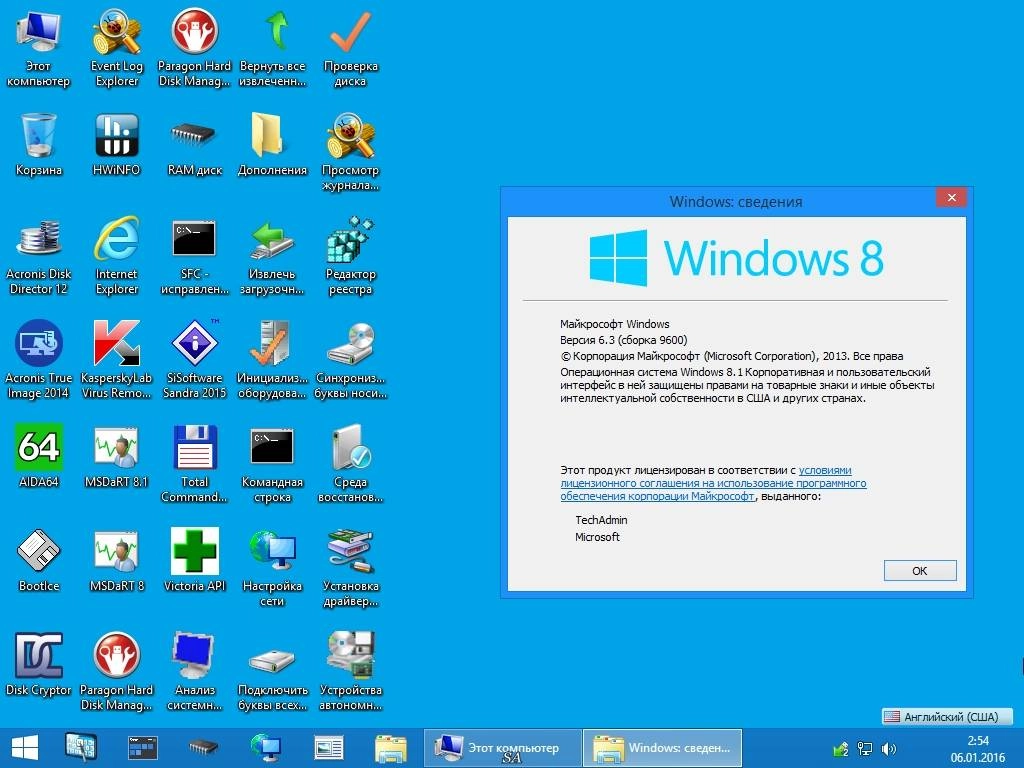Screen dimensions: 1024x768
Task: Click the TechAdmin licensee name
Action: click(x=601, y=520)
